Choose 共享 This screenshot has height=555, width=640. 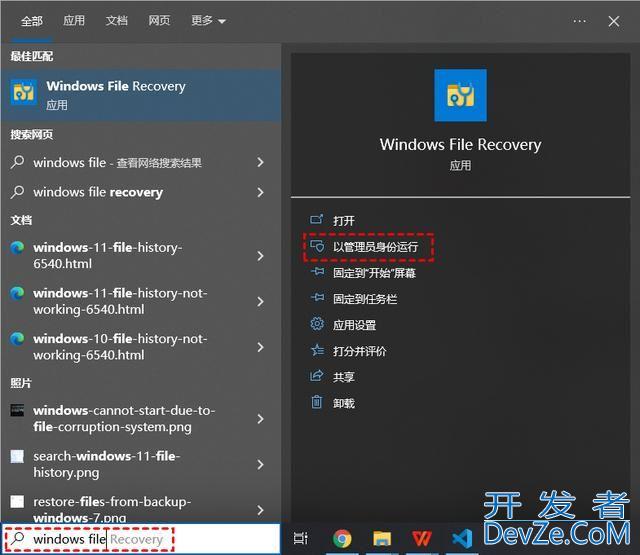(x=344, y=377)
